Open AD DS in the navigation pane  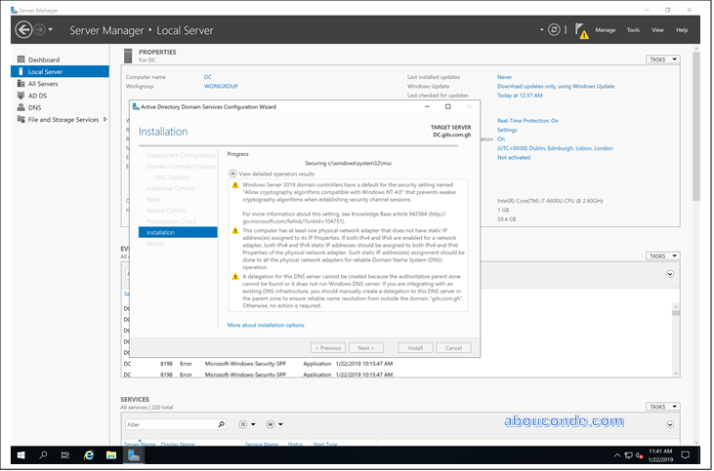tap(37, 96)
